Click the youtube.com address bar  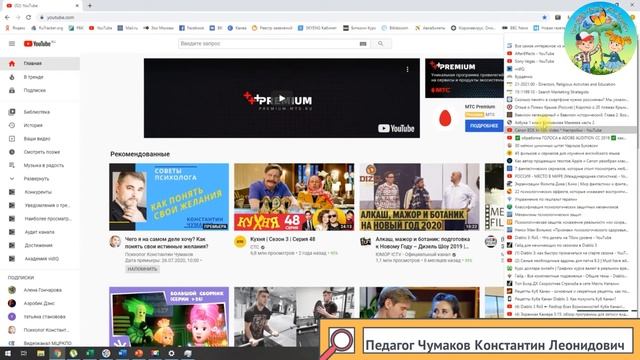(x=286, y=18)
